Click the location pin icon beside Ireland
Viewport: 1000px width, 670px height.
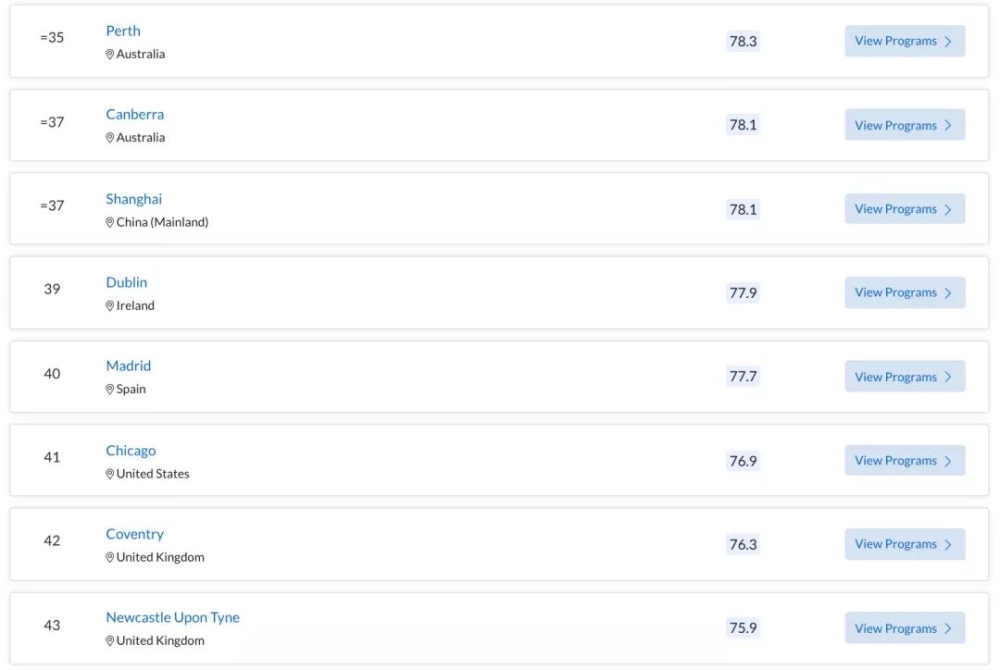coord(110,306)
